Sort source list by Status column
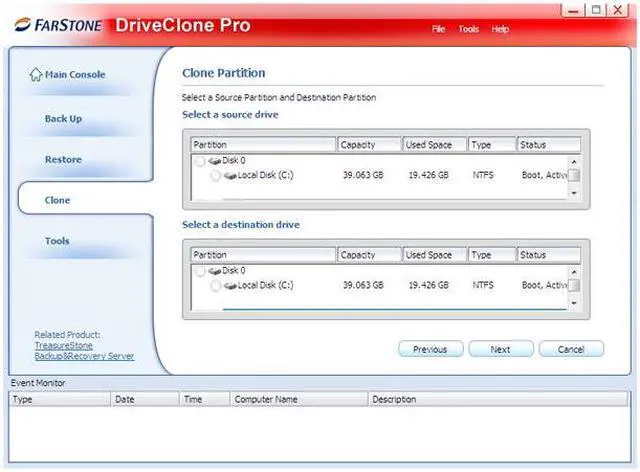 549,145
